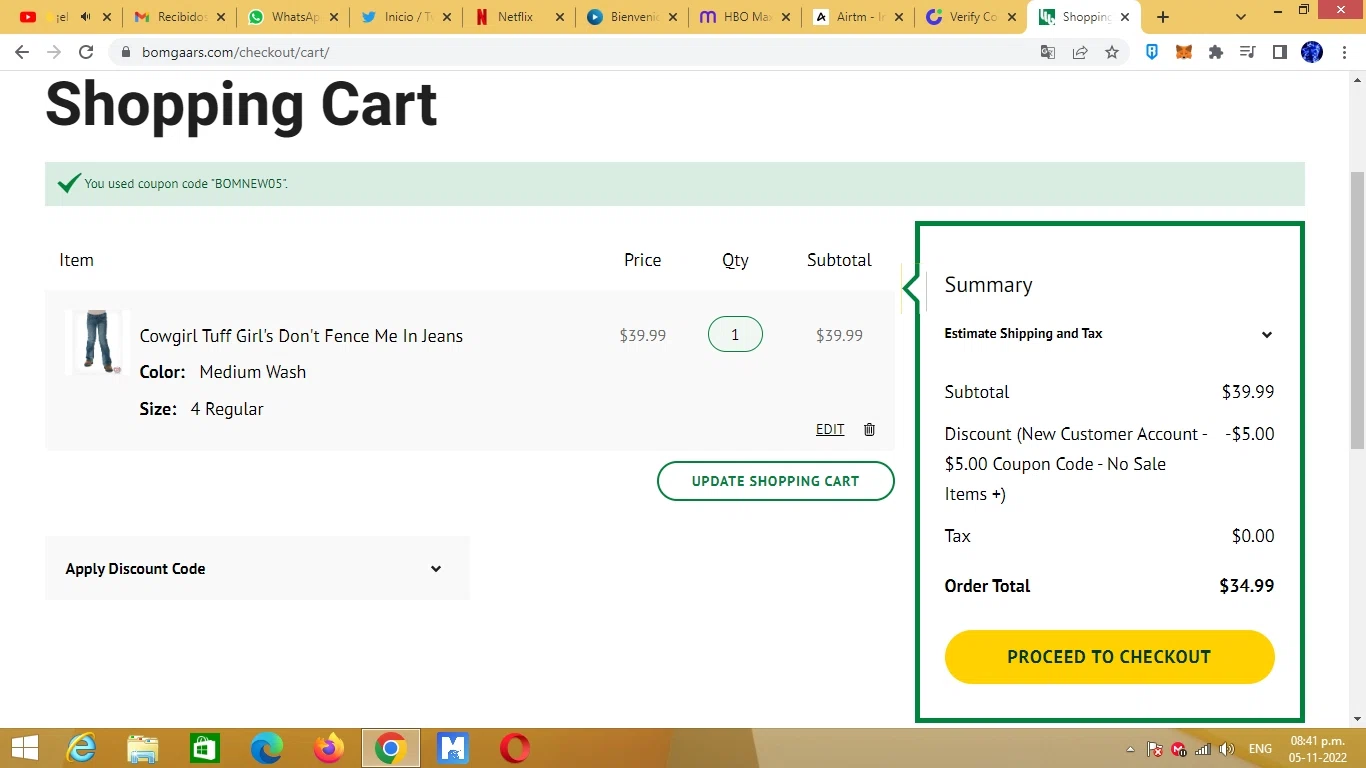Open the MetaMask fox extension
1366x768 pixels.
(x=1184, y=52)
